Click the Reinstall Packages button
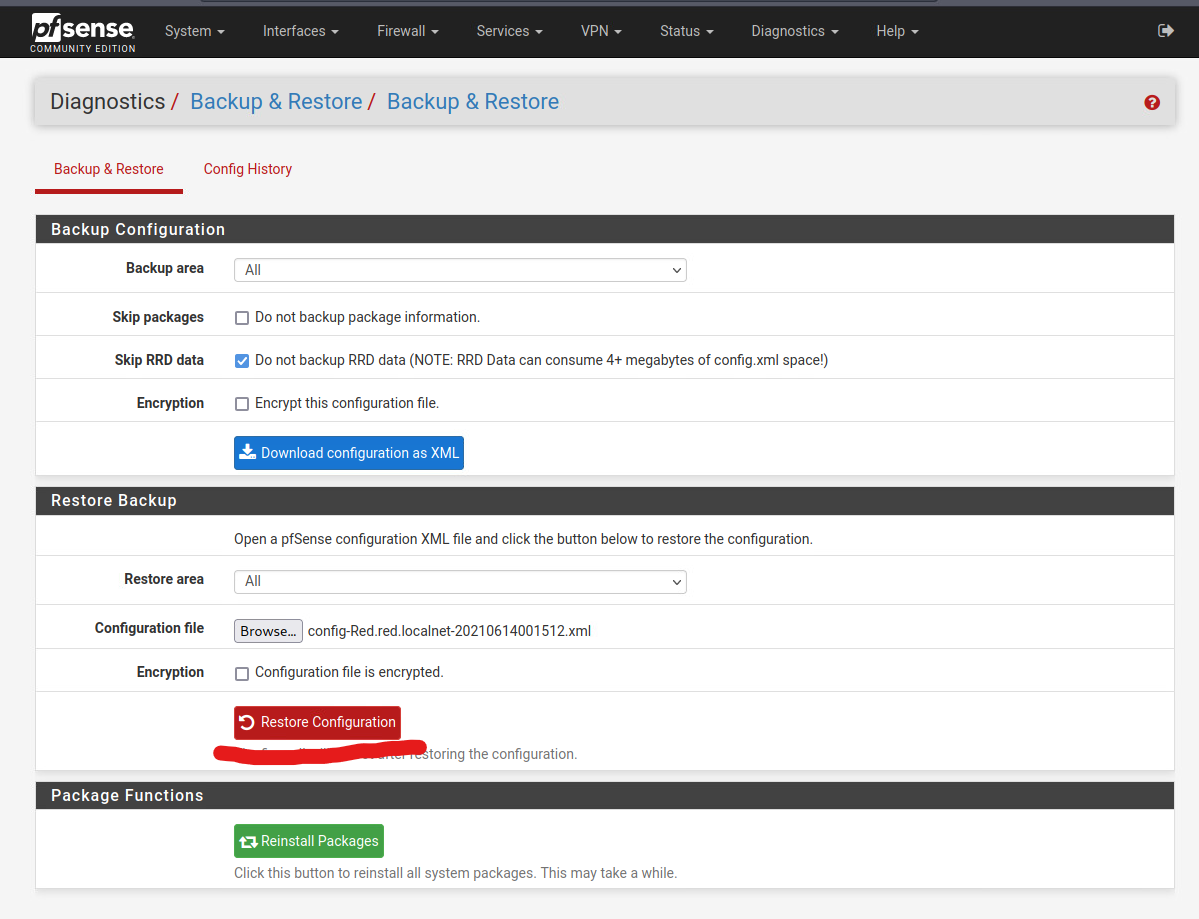 coord(309,841)
